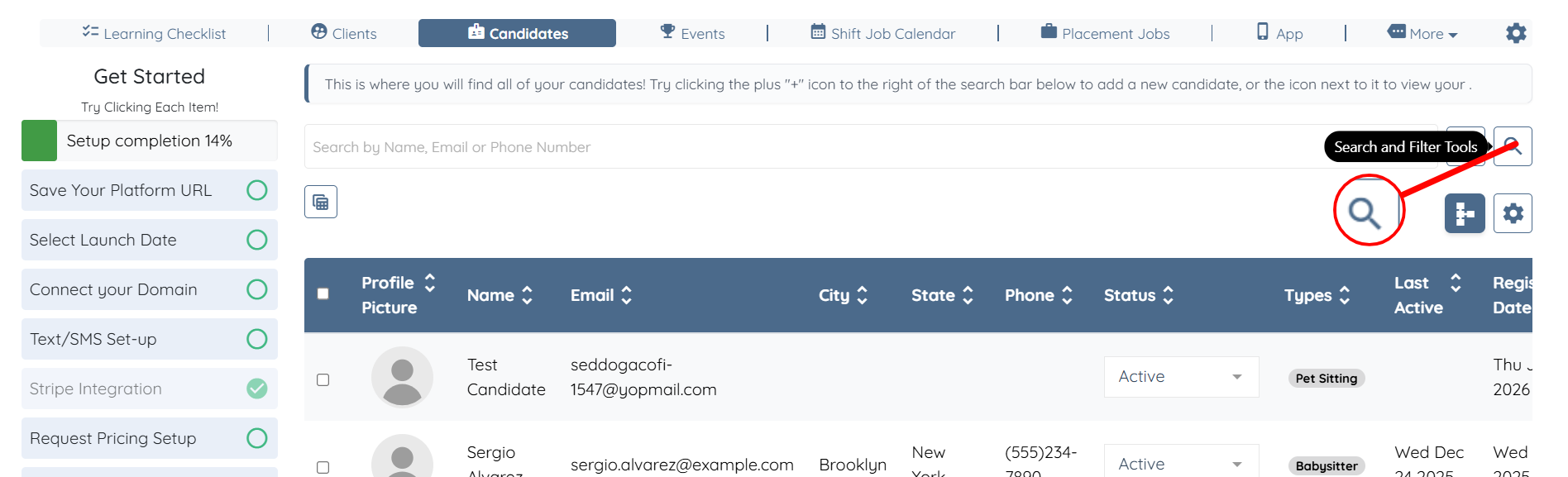Image resolution: width=1568 pixels, height=477 pixels.
Task: Open the table settings gear below search
Action: [1513, 213]
